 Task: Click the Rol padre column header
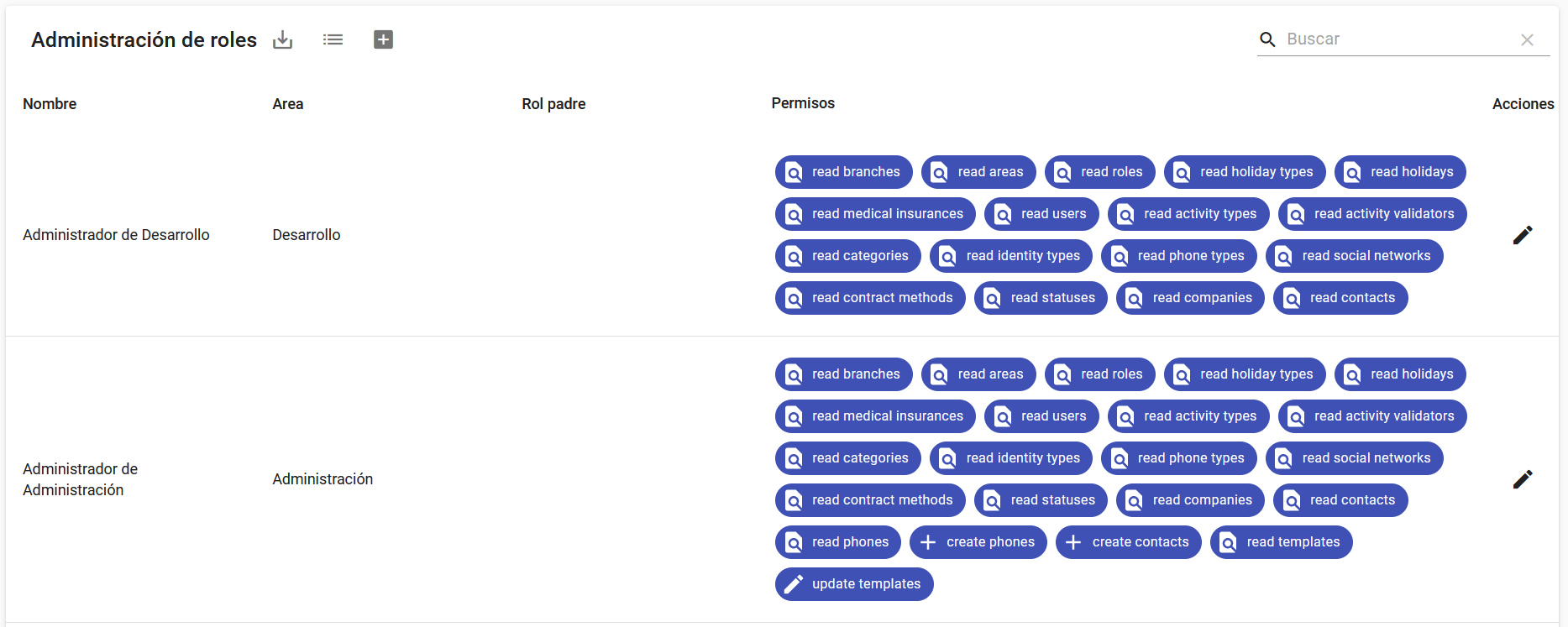[553, 104]
